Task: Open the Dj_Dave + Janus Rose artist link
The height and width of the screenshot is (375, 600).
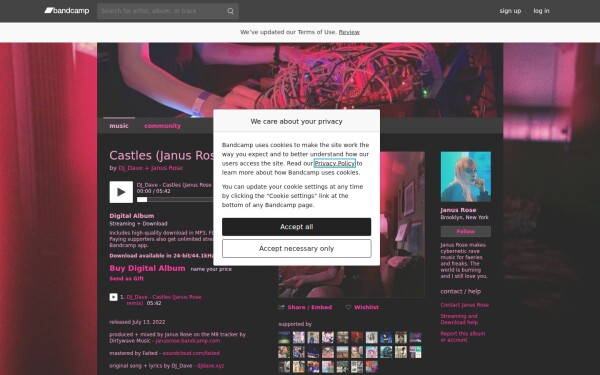Action: click(150, 168)
